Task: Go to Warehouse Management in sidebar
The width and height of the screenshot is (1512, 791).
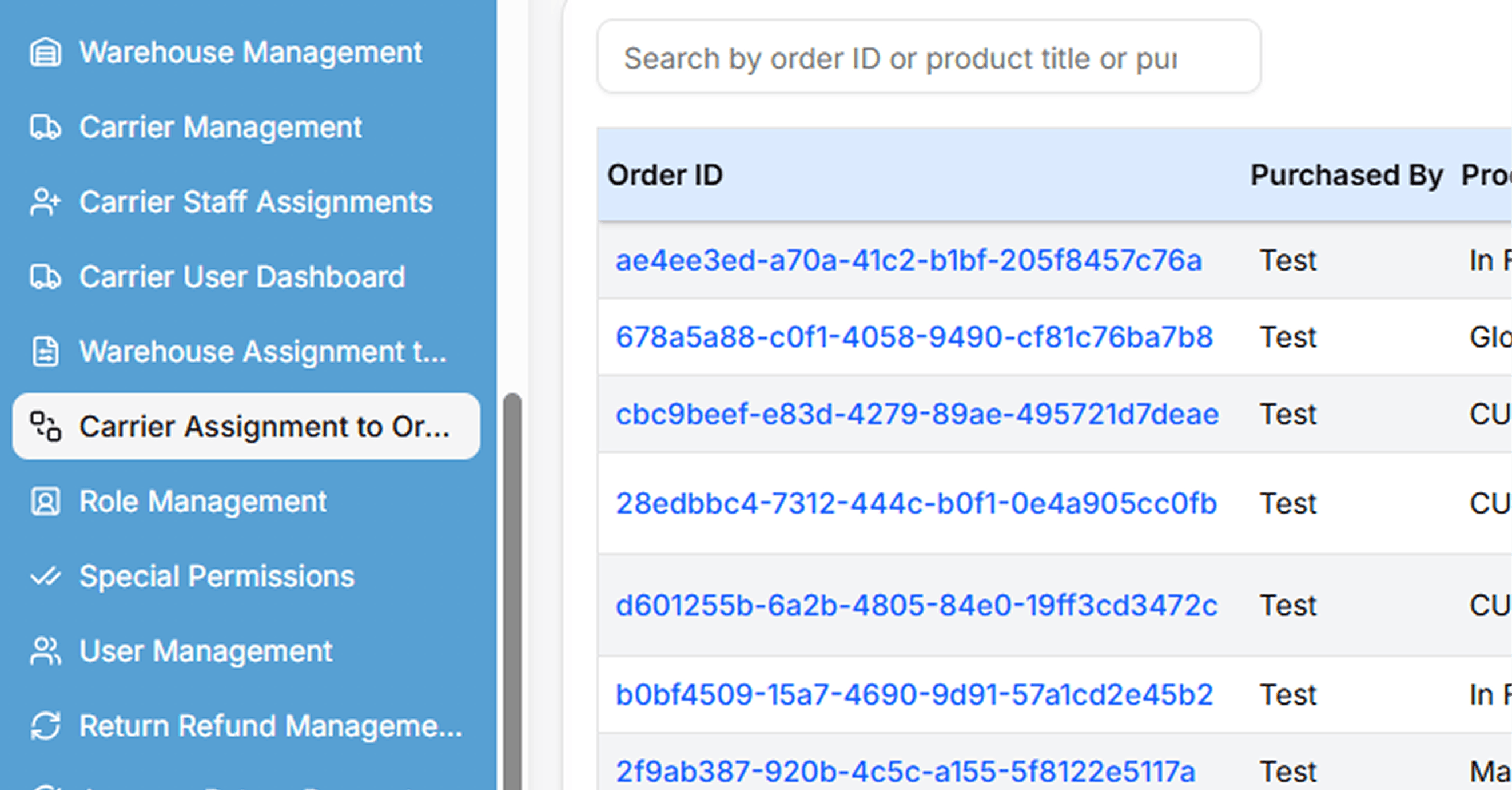Action: coord(250,53)
